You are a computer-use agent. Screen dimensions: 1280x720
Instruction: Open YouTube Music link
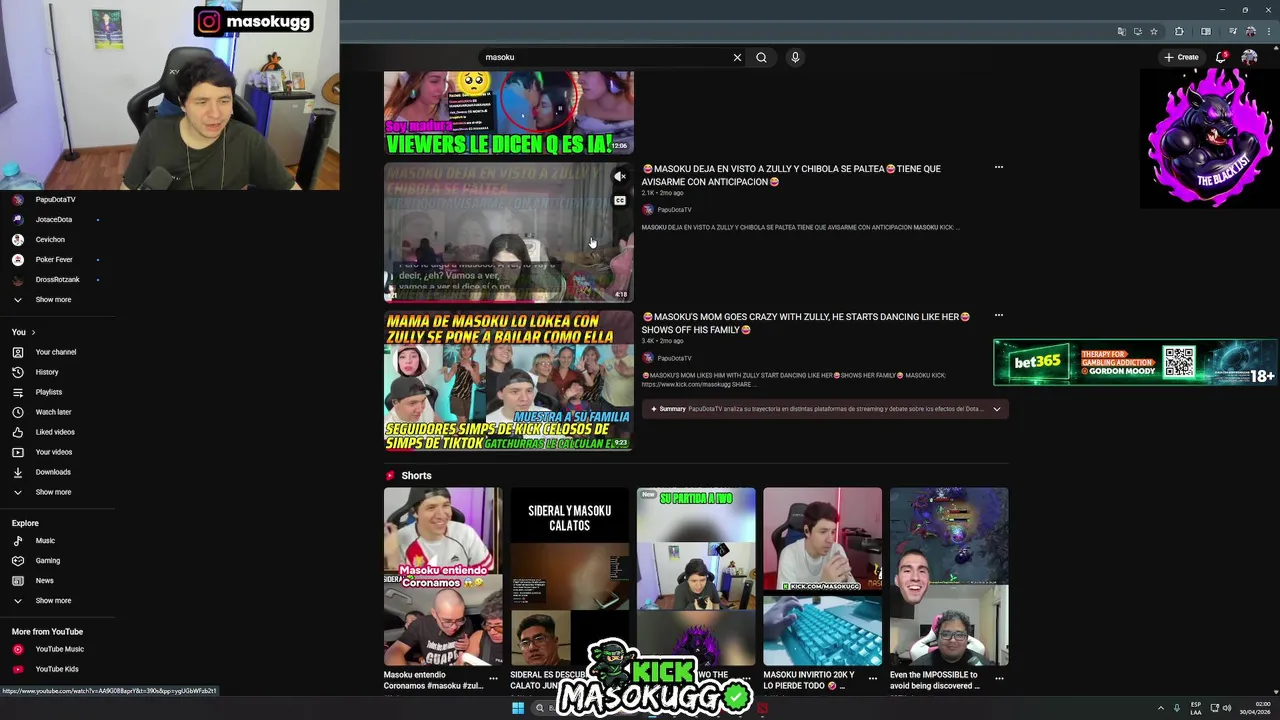coord(59,649)
